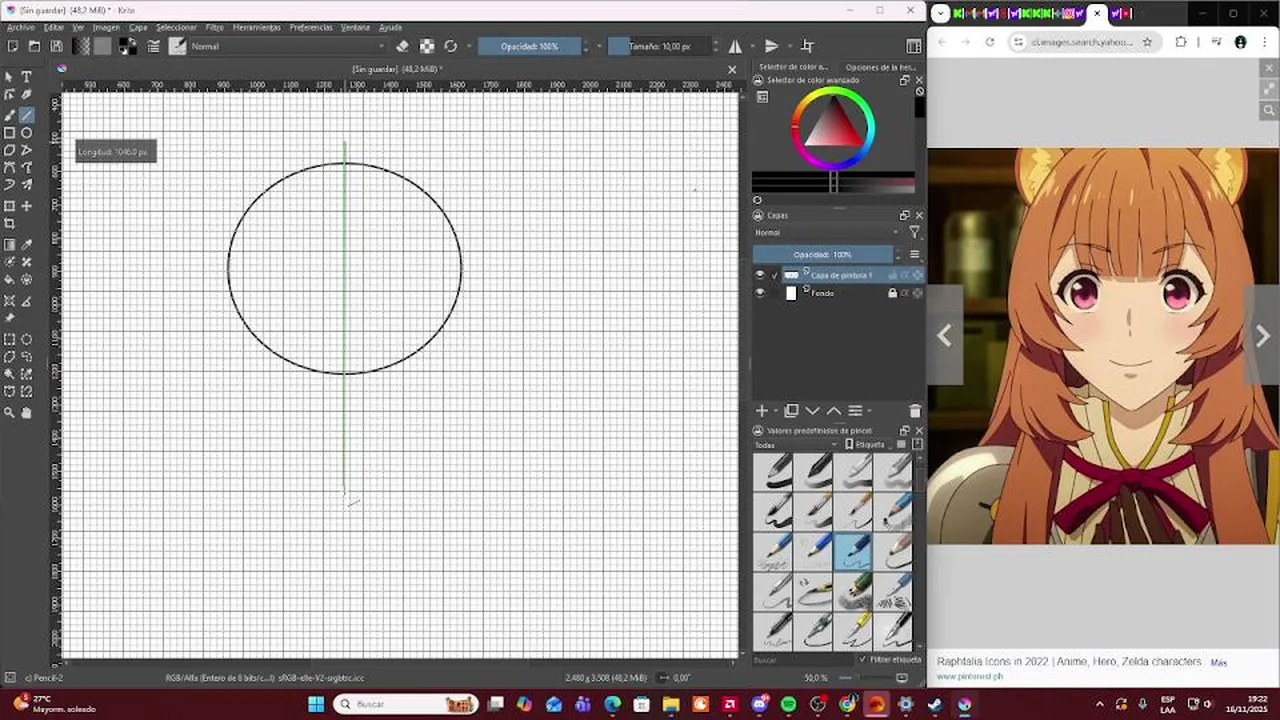The height and width of the screenshot is (720, 1280).
Task: Select the Elliptical Selection tool
Action: [27, 339]
